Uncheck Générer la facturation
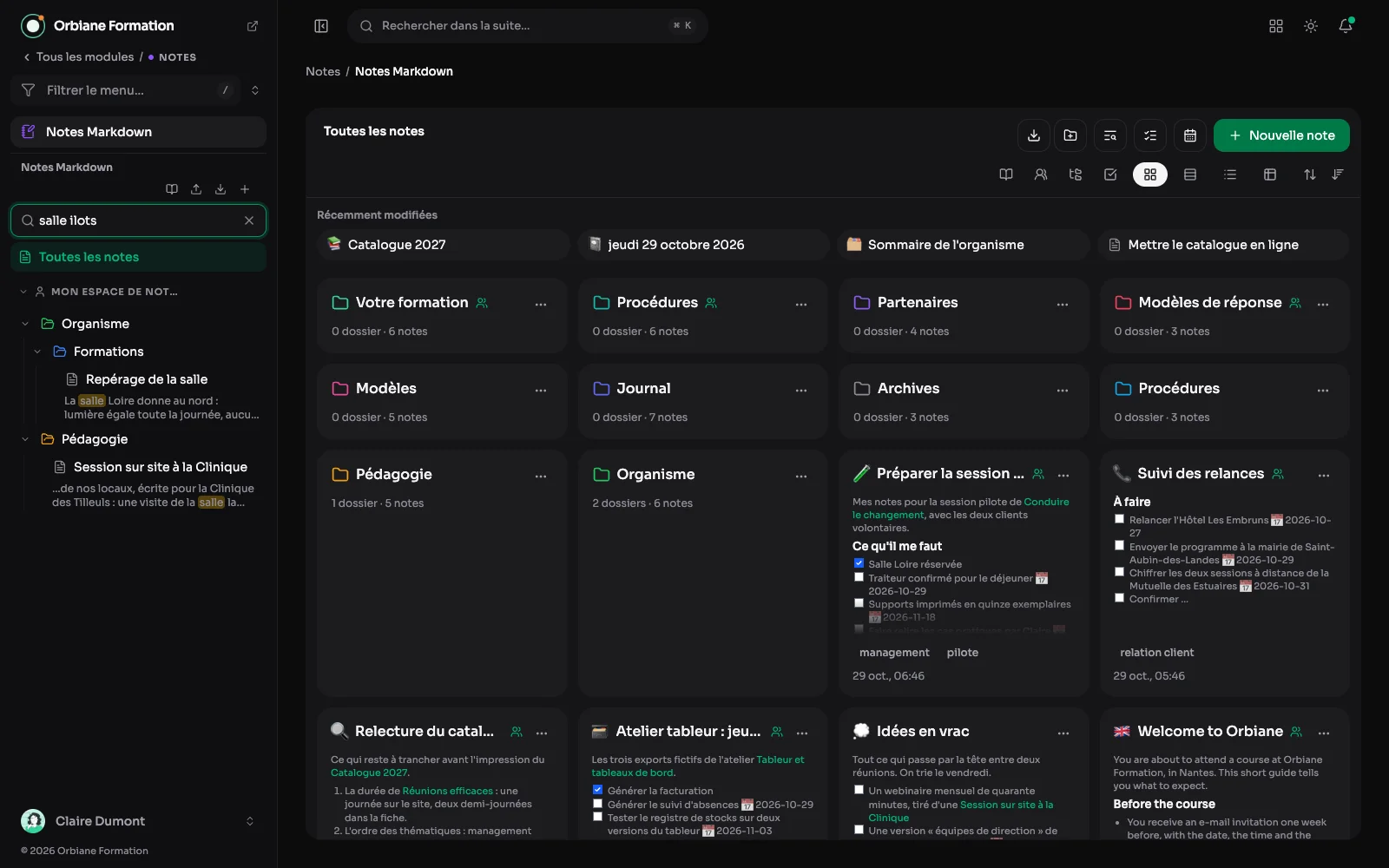The image size is (1389, 868). (597, 790)
